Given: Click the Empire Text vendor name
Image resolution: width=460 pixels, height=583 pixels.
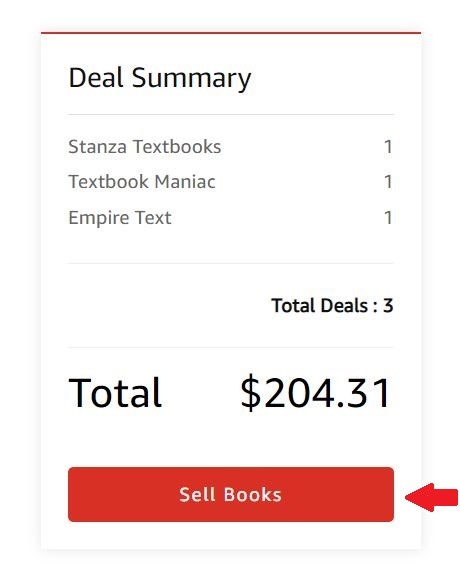Looking at the screenshot, I should [x=120, y=218].
